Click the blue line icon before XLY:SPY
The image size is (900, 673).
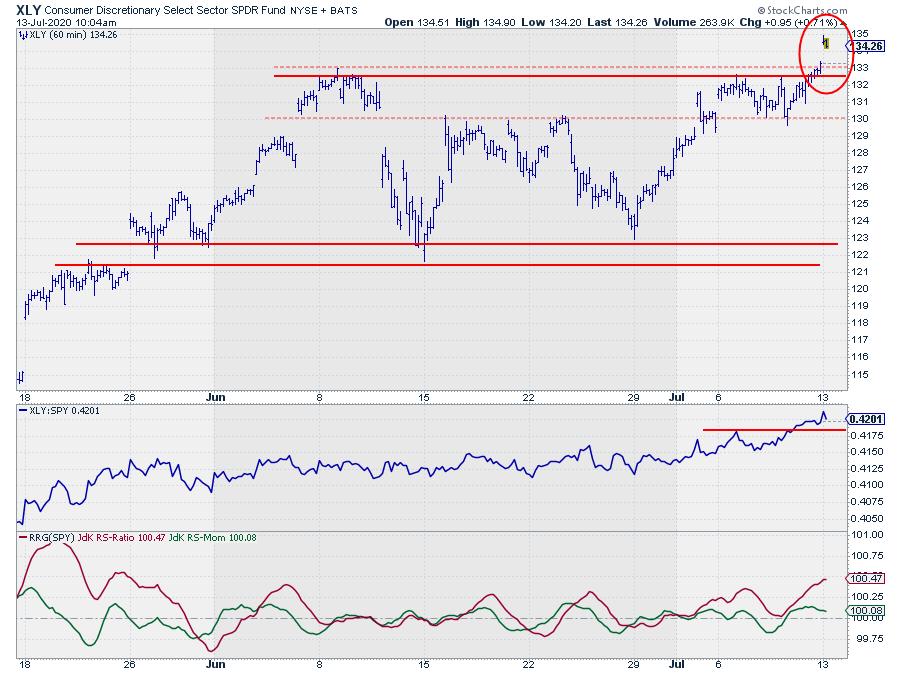[x=24, y=411]
